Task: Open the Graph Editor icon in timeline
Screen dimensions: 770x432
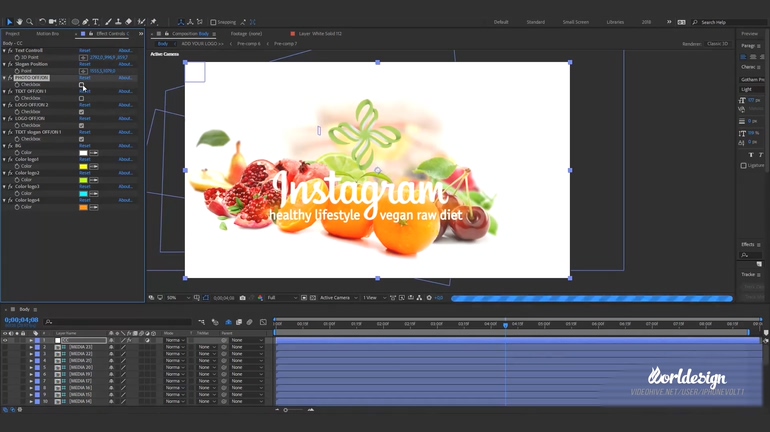Action: tap(263, 322)
